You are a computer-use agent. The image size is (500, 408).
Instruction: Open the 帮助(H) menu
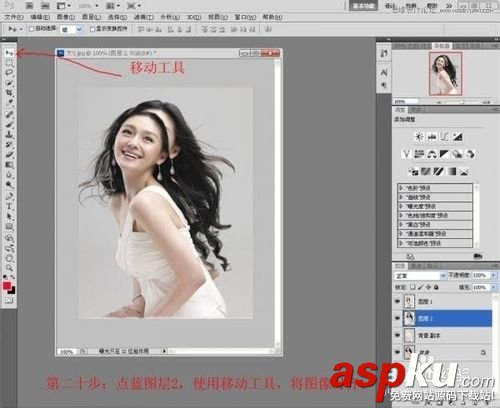point(273,17)
